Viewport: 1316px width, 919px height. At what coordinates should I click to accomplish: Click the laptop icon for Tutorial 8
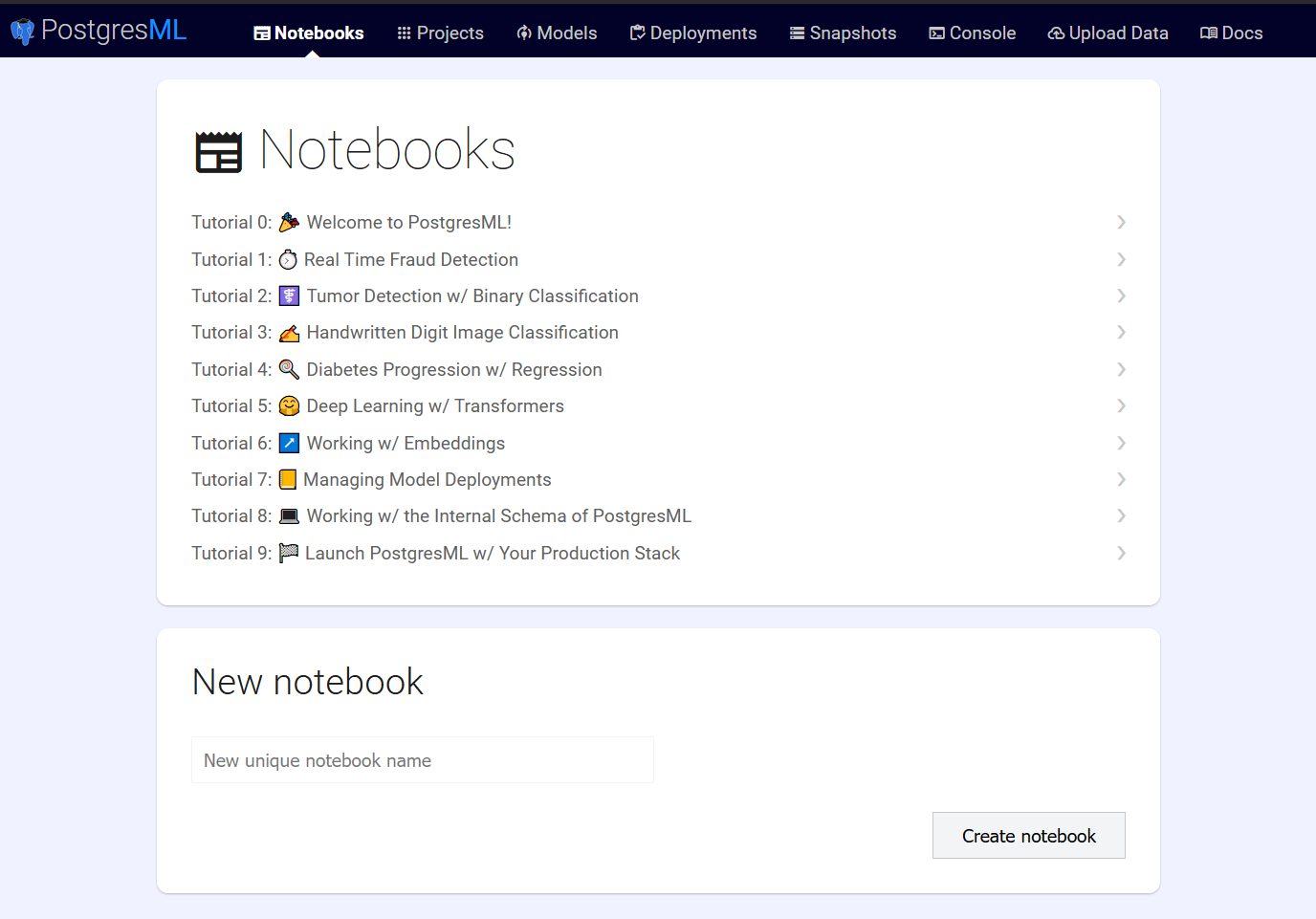[289, 516]
